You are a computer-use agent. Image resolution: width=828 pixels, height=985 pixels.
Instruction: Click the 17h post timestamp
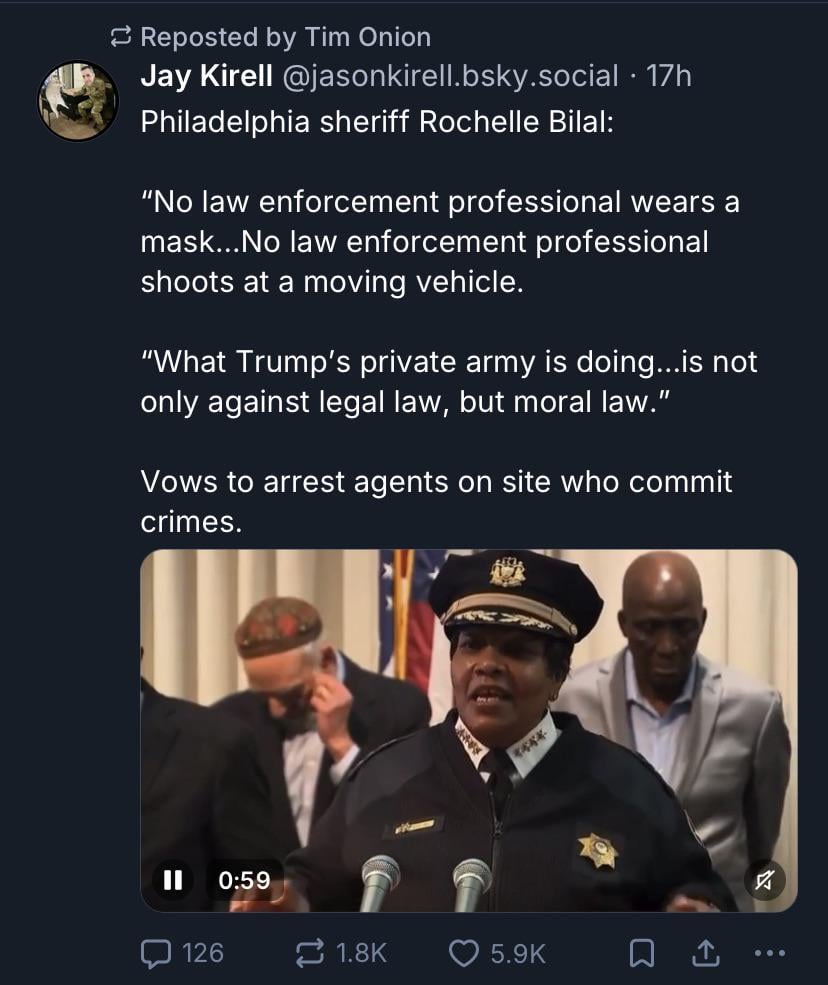click(670, 76)
